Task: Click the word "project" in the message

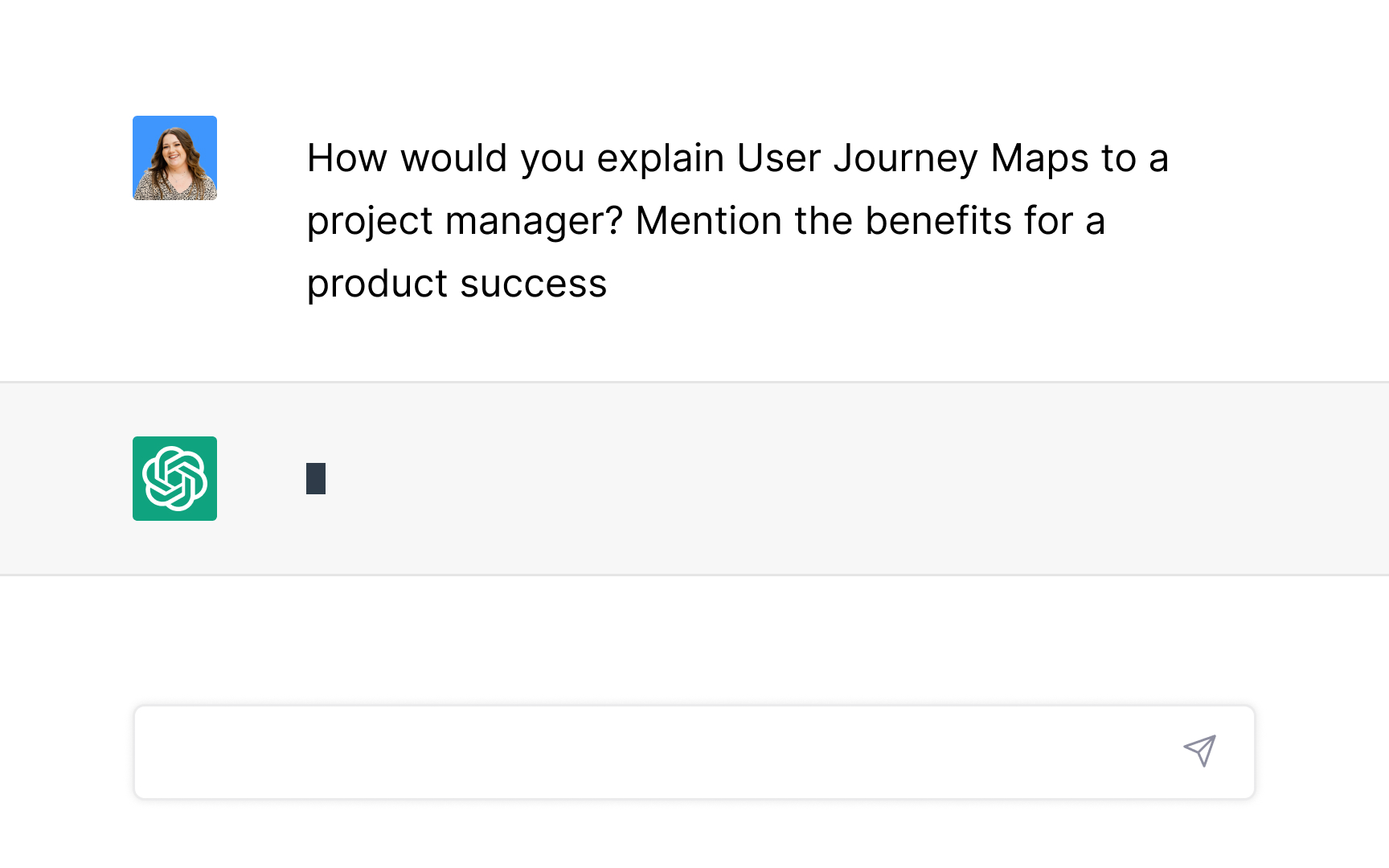Action: (370, 221)
